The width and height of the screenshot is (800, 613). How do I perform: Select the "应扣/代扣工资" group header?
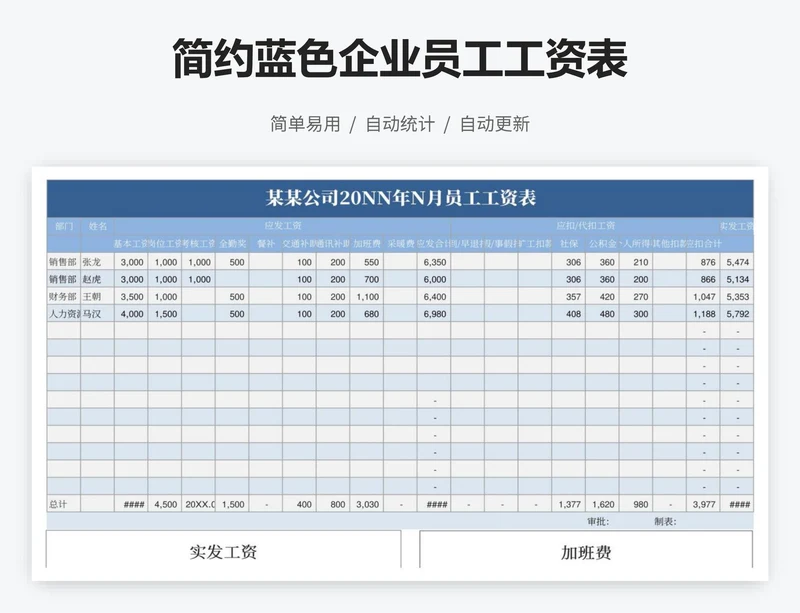585,226
